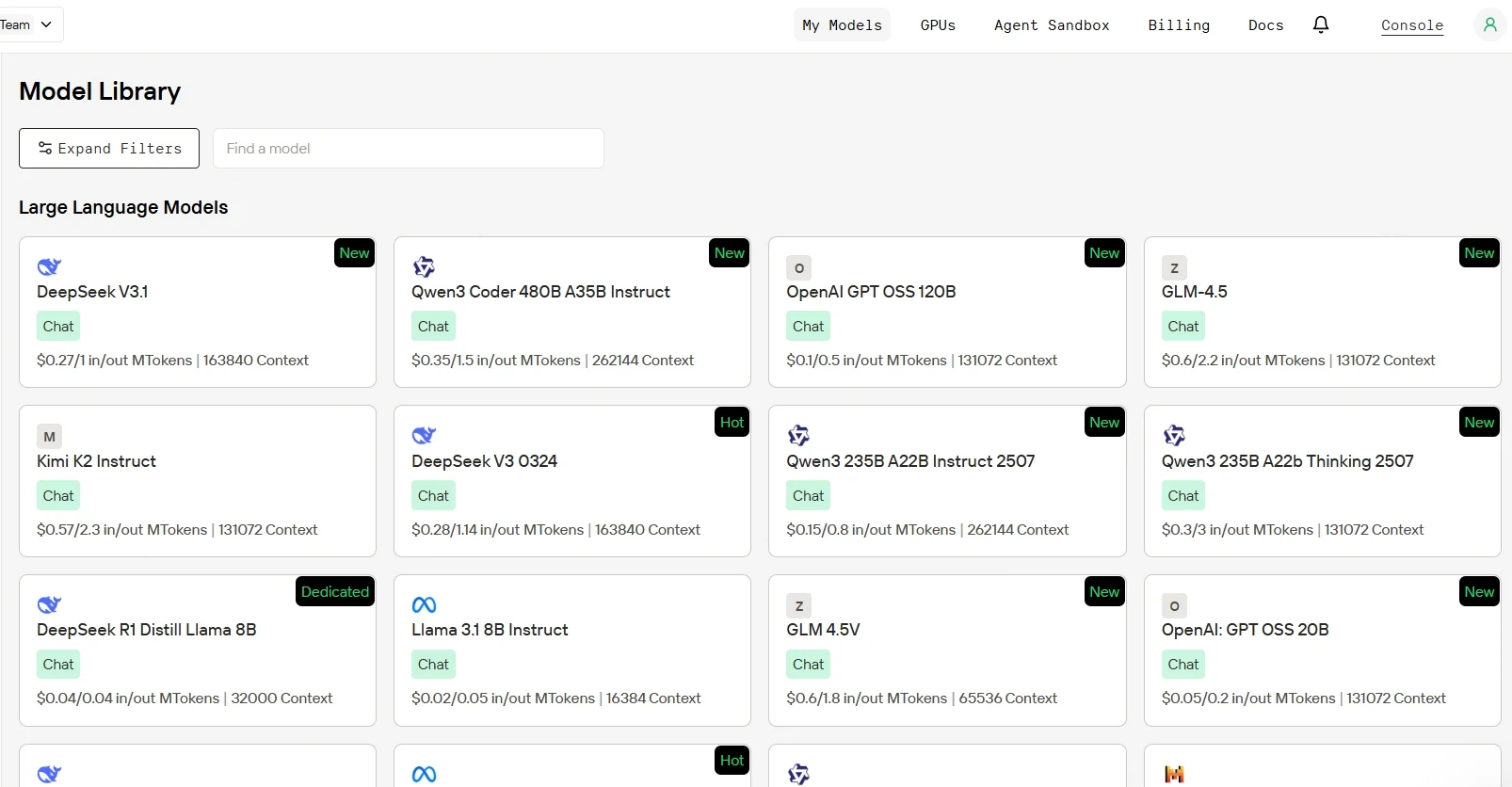Click "$0.3/3 in/out MTokens | 131072 Context" text
The width and height of the screenshot is (1512, 787).
1293,530
